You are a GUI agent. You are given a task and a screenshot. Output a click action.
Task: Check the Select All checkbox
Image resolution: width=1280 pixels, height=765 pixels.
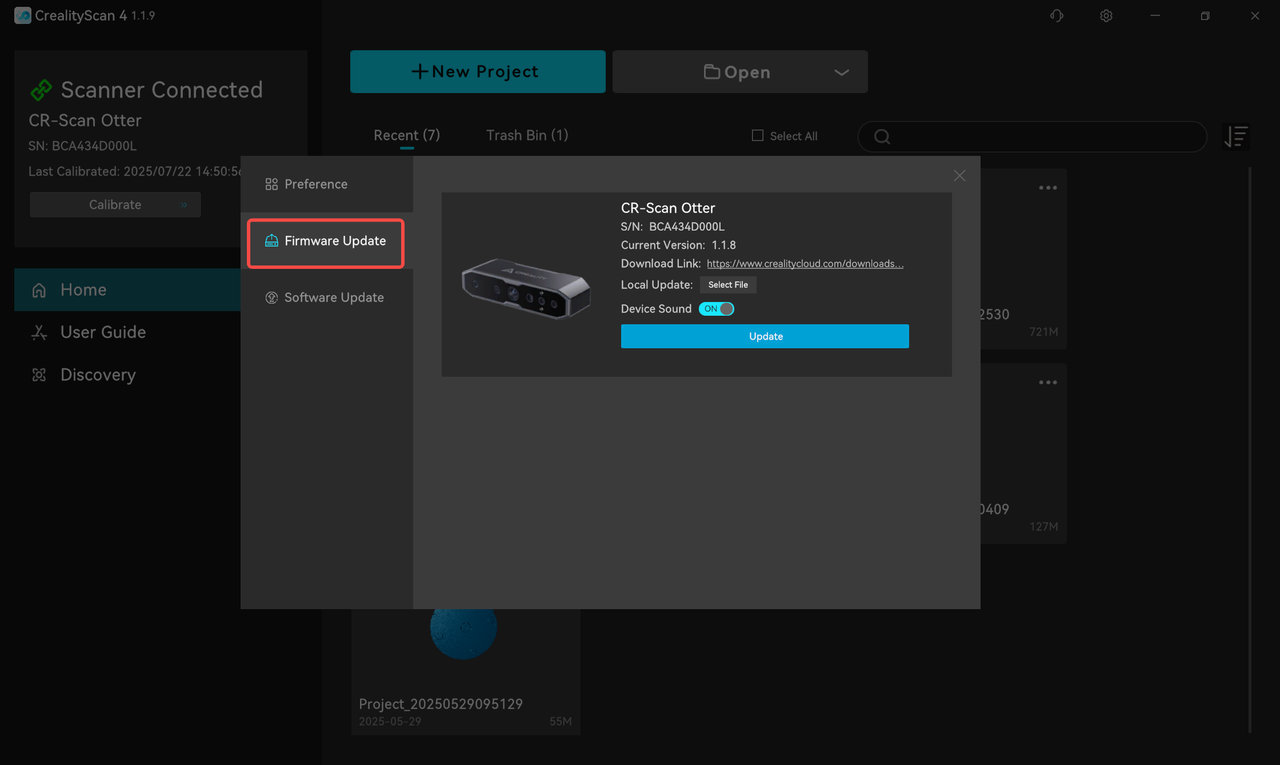point(757,136)
